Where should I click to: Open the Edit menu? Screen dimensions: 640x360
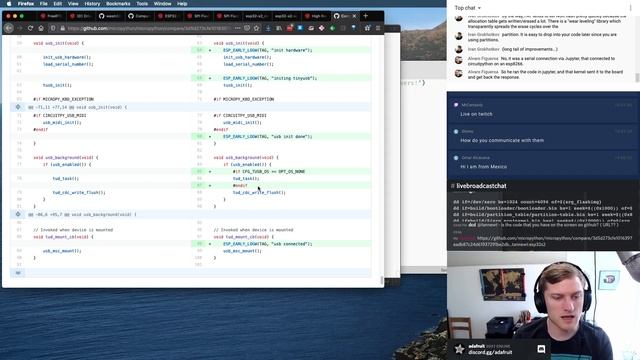point(58,4)
